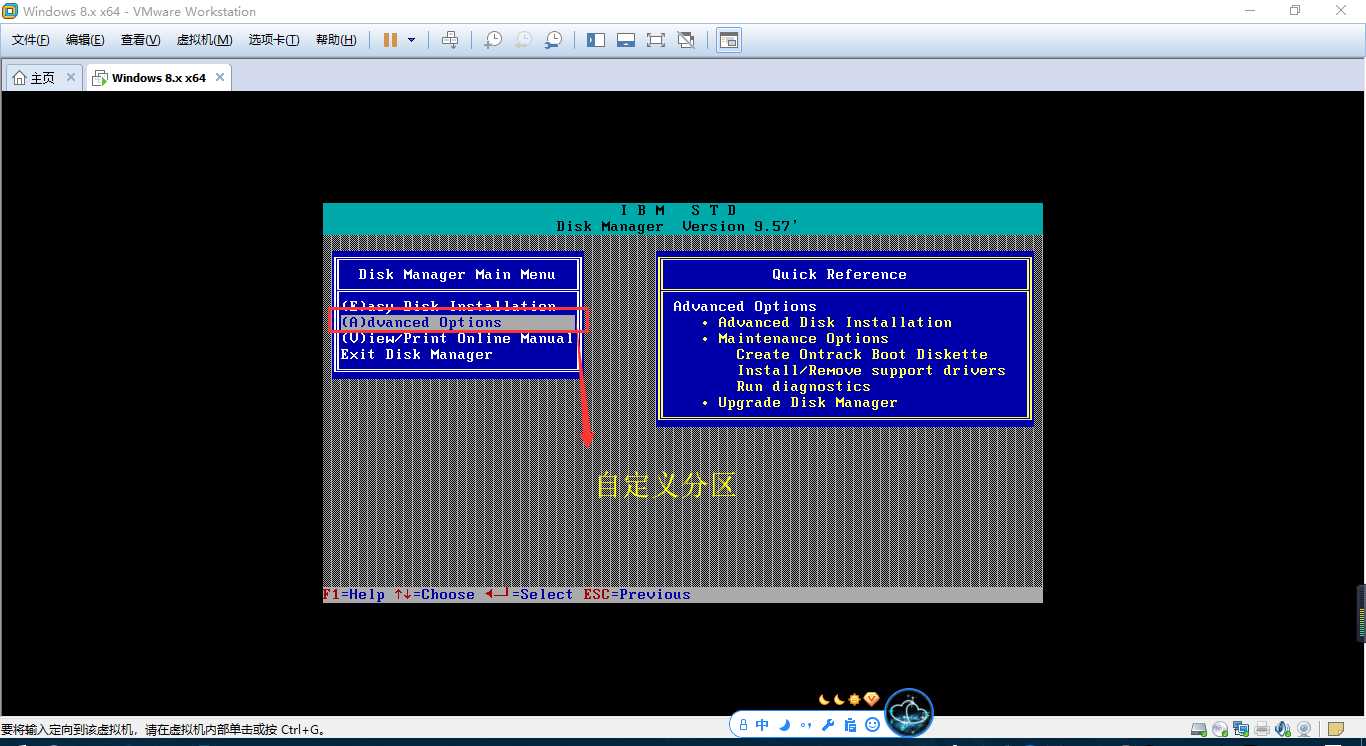Screen dimensions: 1366x746
Task: Click the Create Ontrack Boot Diskette line
Action: point(862,354)
